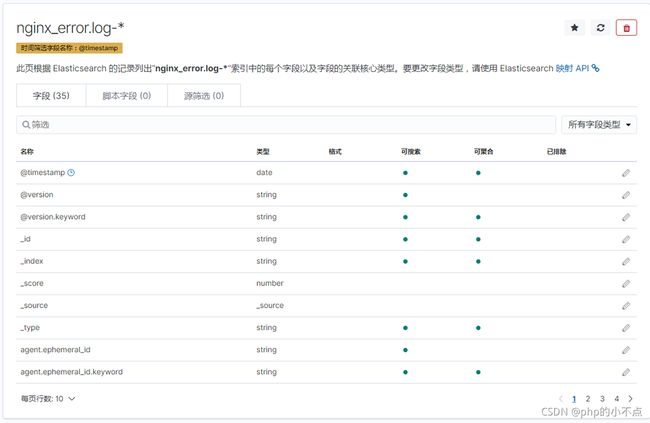Click the 可搜索 column header
This screenshot has height=423, width=650.
(x=411, y=151)
